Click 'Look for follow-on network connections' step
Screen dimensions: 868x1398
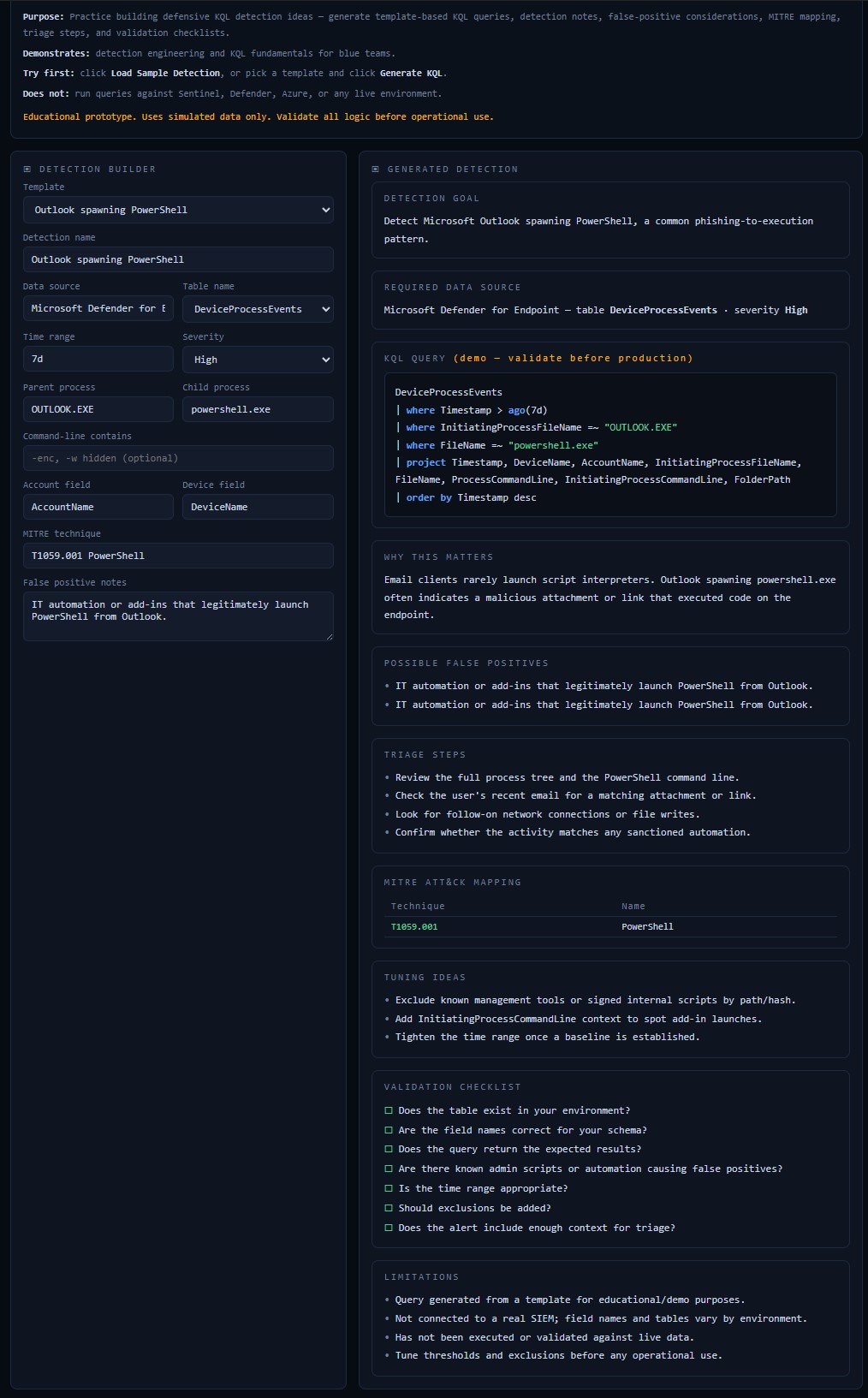pos(547,814)
